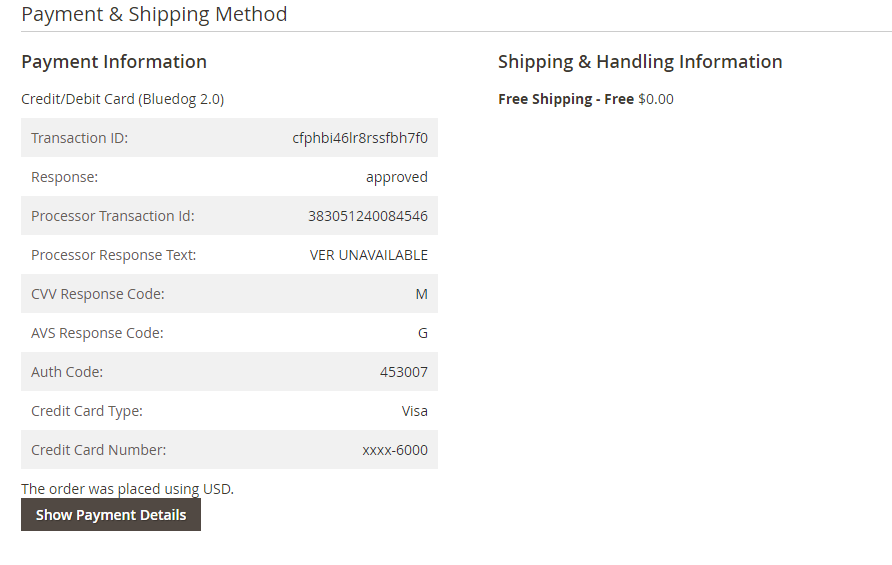Click the CVV Response Code label
Image resolution: width=892 pixels, height=565 pixels.
(x=98, y=294)
